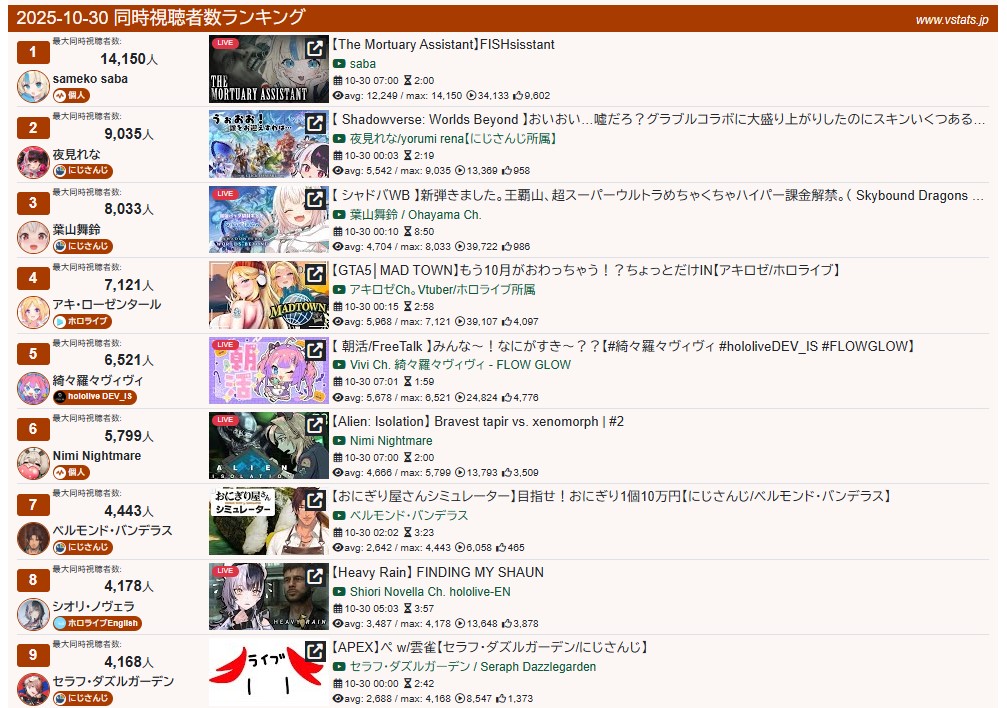Open Vivi Ch. FLOW GLOW channel link

460,365
